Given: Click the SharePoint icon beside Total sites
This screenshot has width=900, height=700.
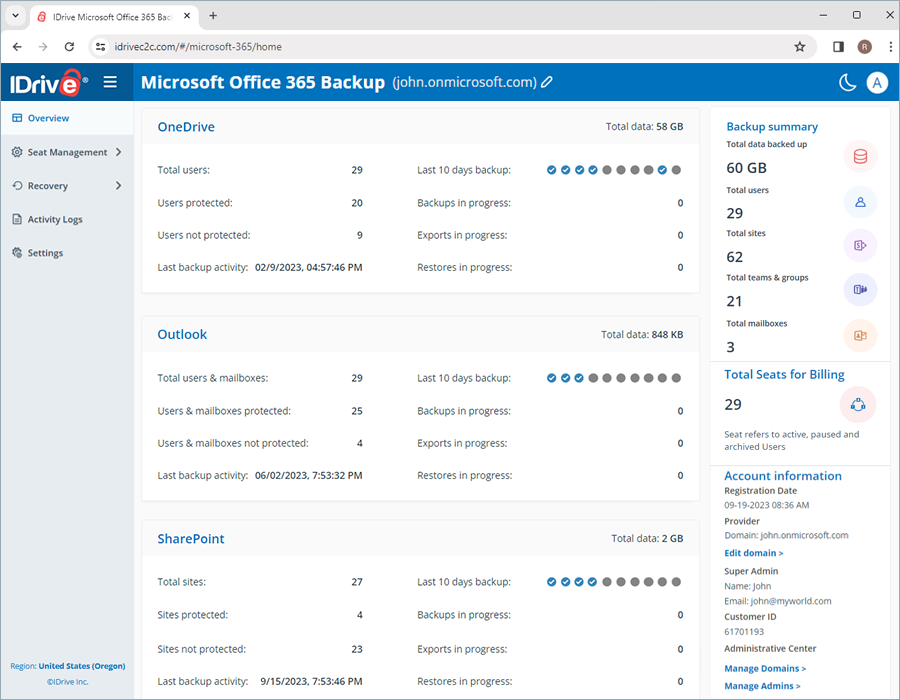Looking at the screenshot, I should click(860, 245).
